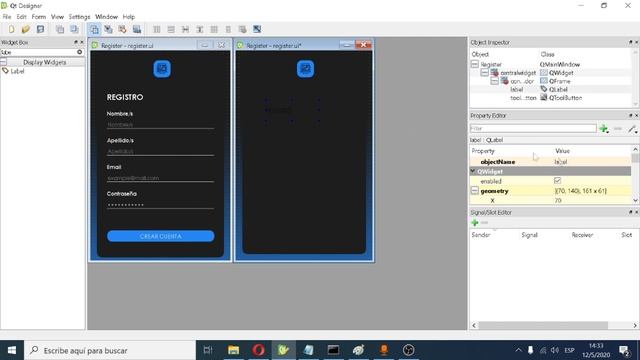
Task: Collapse Display Widgets category in Widget Box
Action: tap(4, 62)
